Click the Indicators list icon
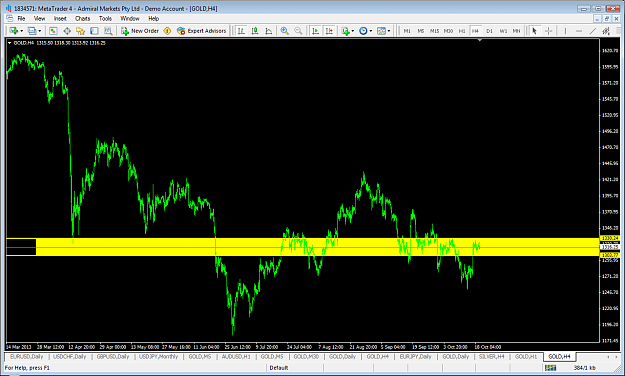 pos(346,31)
